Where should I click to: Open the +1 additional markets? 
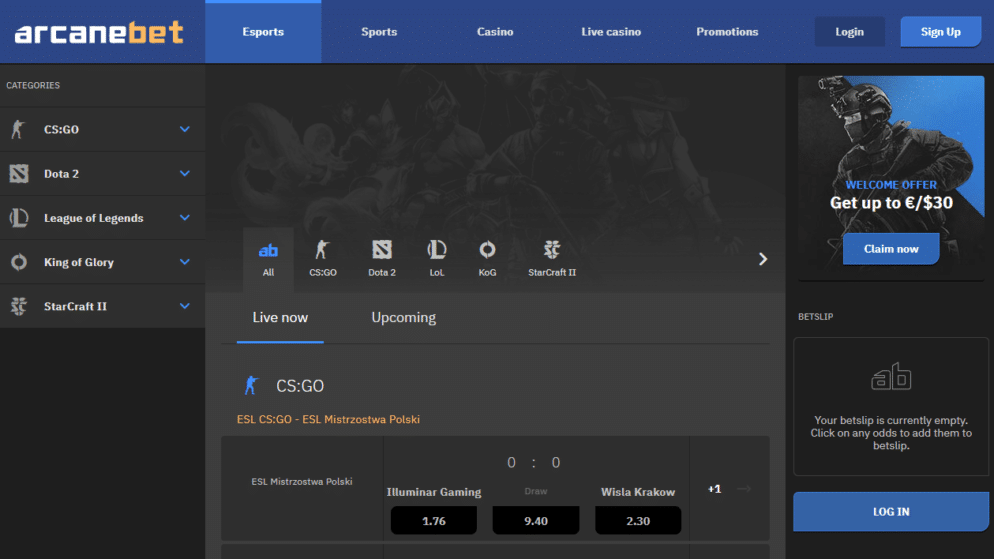[x=714, y=489]
